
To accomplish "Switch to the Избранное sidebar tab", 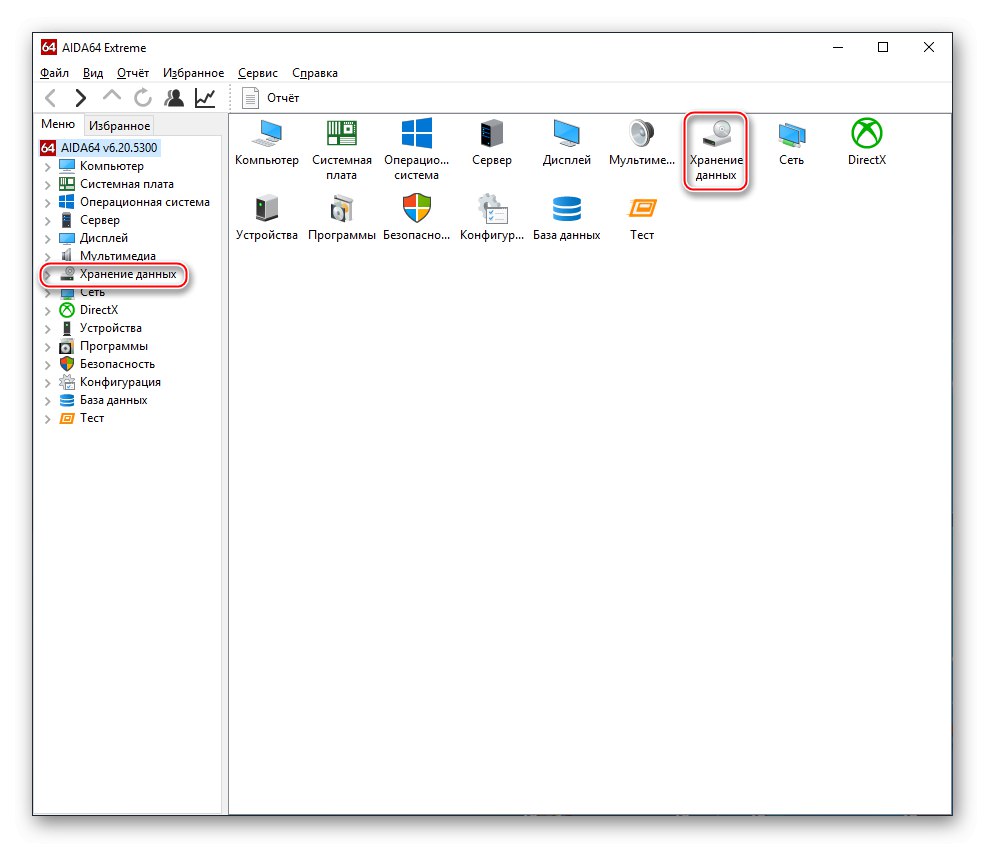I will (119, 126).
